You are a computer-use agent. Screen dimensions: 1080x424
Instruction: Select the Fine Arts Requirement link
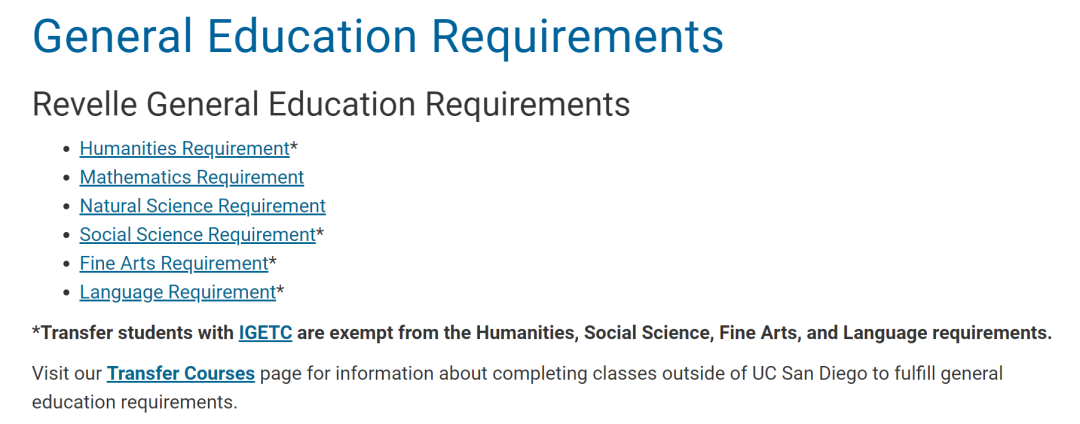pyautogui.click(x=174, y=263)
